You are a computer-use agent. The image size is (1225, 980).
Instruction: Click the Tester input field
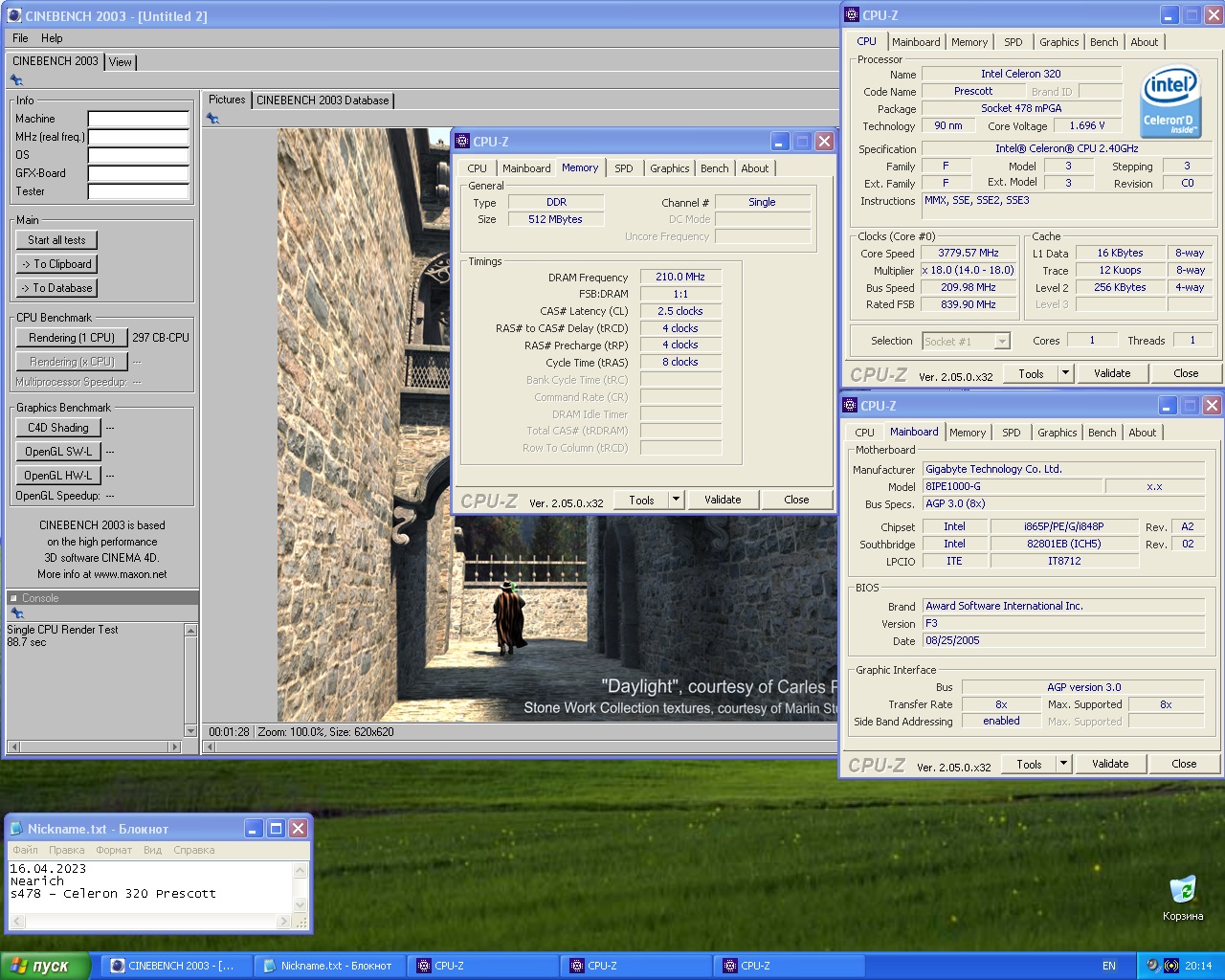tap(139, 191)
